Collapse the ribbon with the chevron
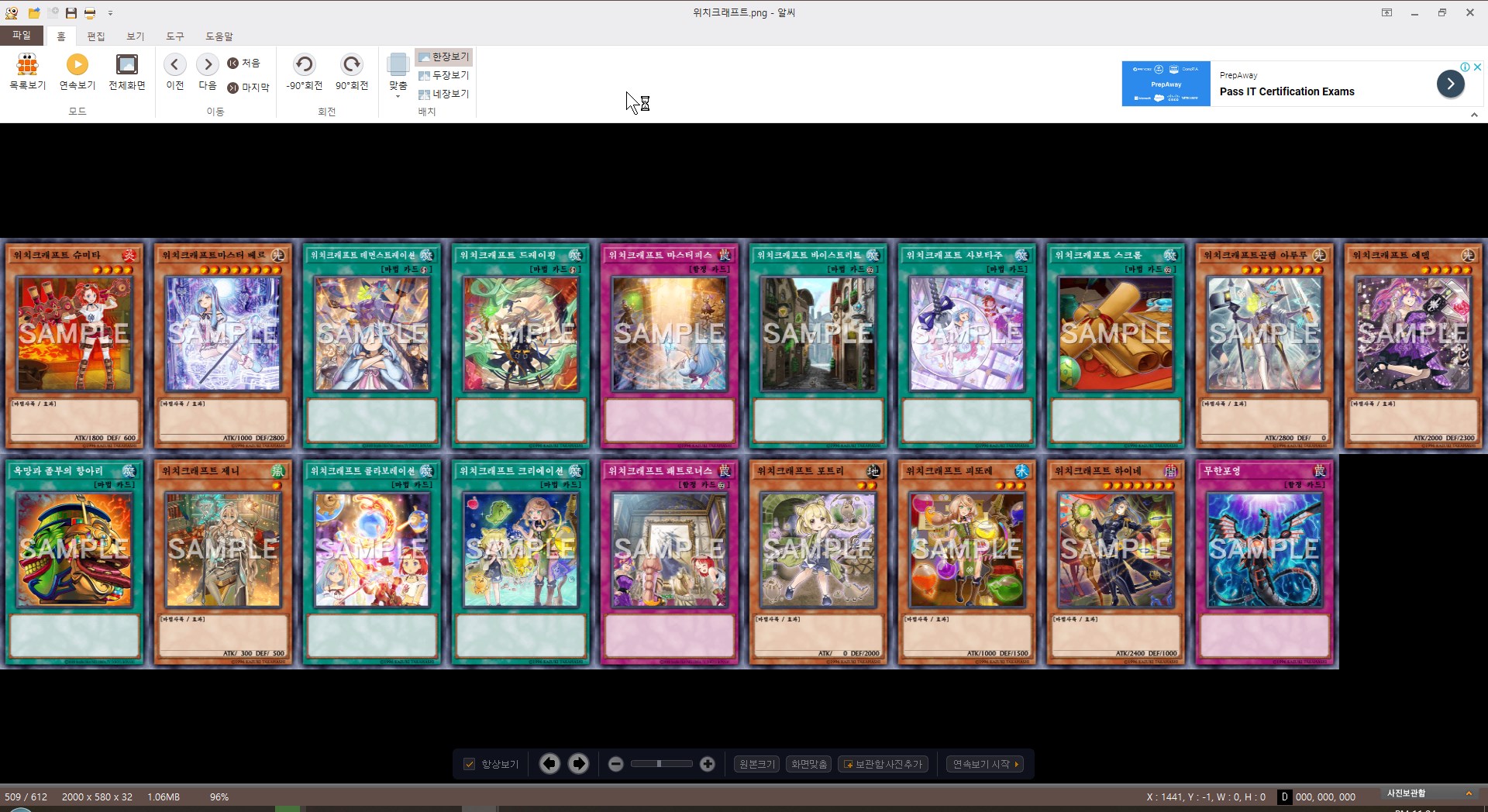The image size is (1488, 812). coord(1474,115)
